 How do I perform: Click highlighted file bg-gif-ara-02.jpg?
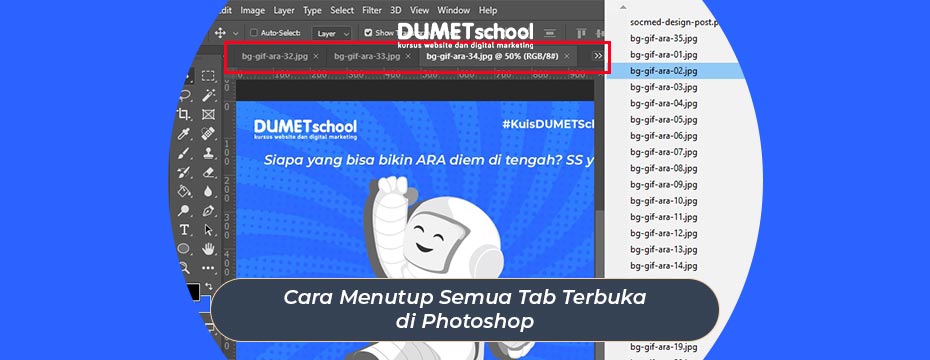(x=664, y=71)
